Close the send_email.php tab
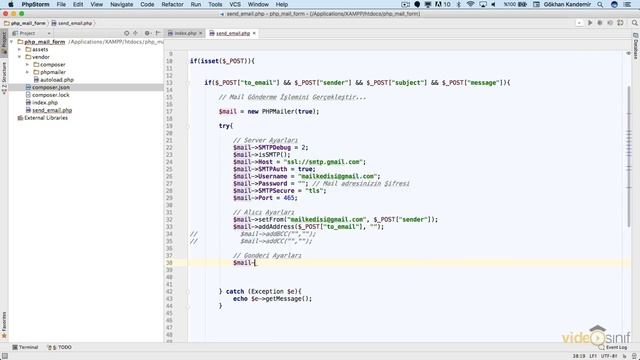The width and height of the screenshot is (640, 360). coord(254,33)
